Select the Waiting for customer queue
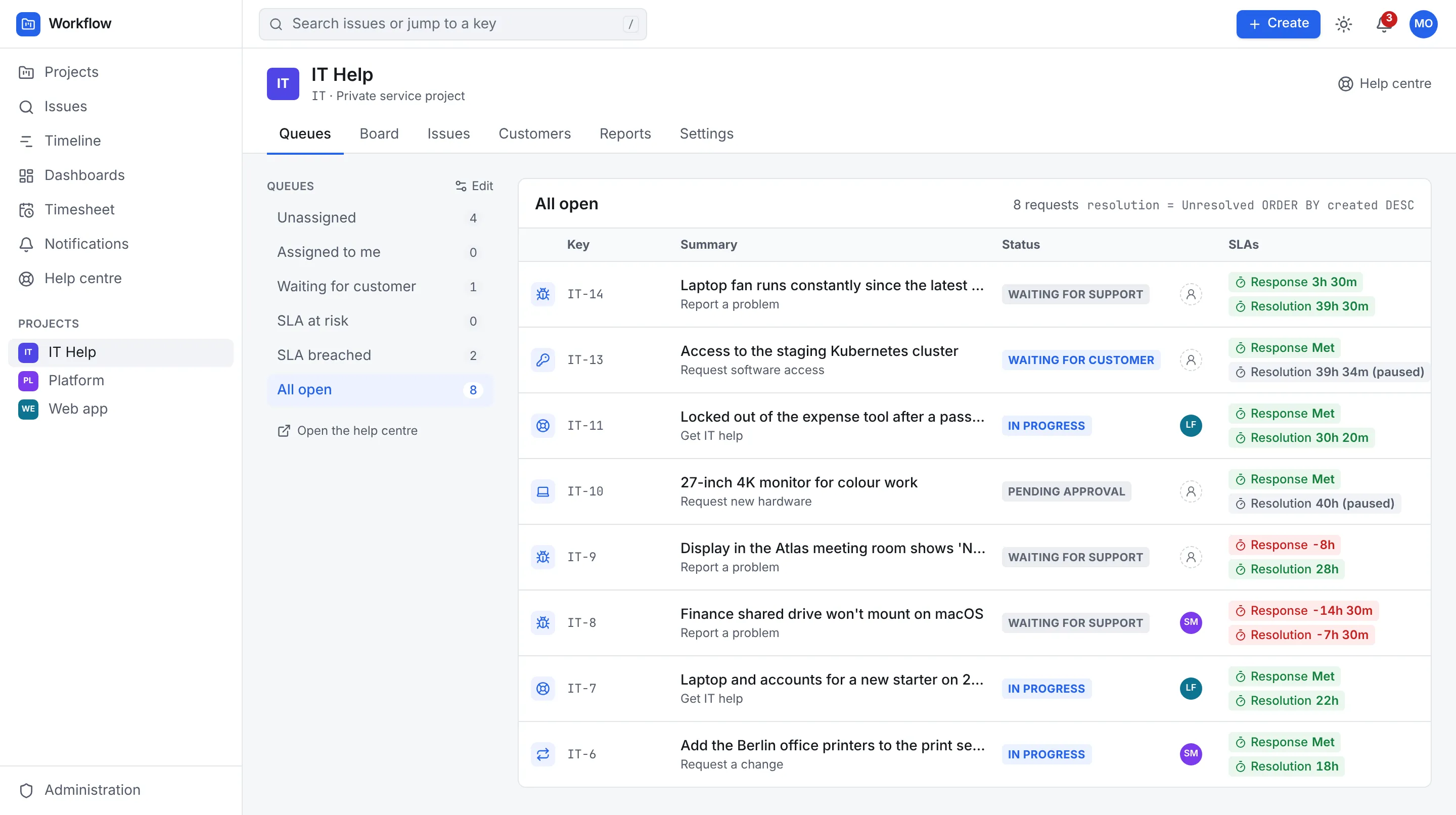Viewport: 1456px width, 815px height. pyautogui.click(x=379, y=287)
